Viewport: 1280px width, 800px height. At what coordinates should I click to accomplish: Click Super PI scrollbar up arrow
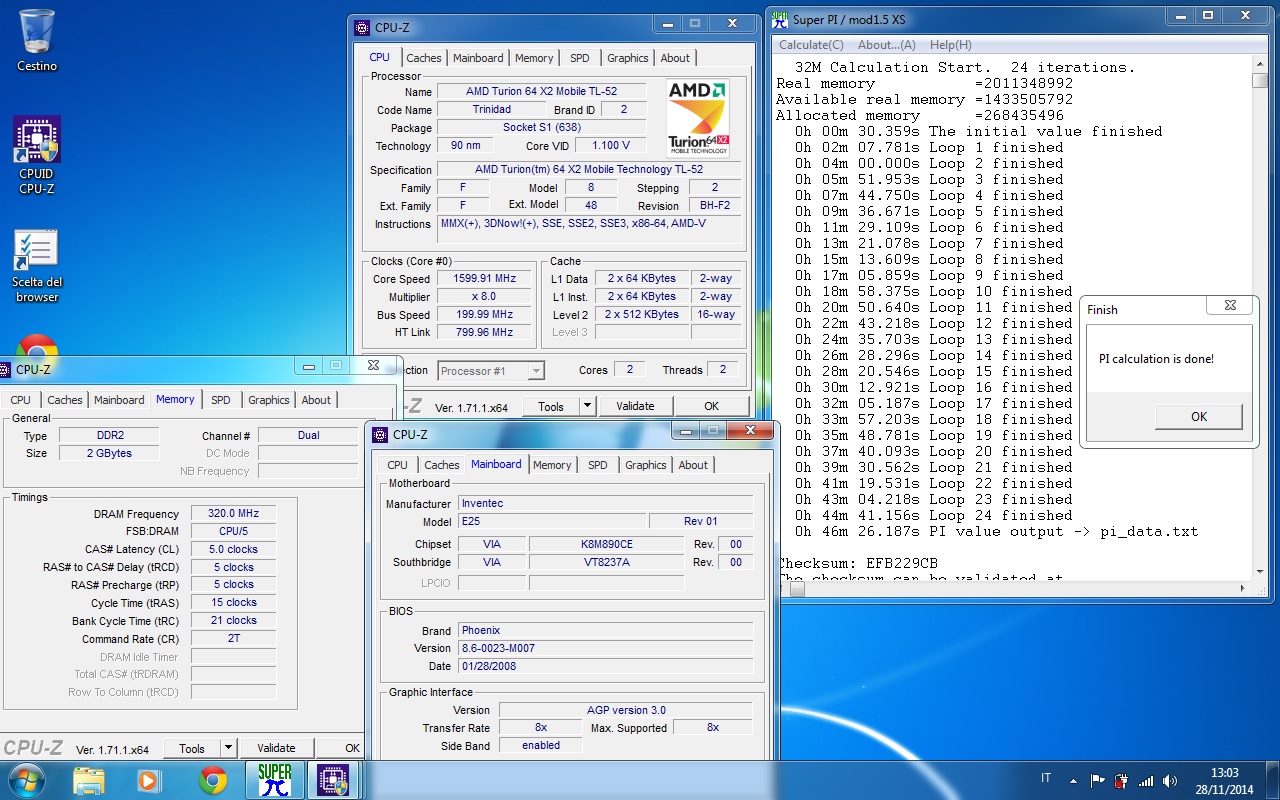(1259, 64)
